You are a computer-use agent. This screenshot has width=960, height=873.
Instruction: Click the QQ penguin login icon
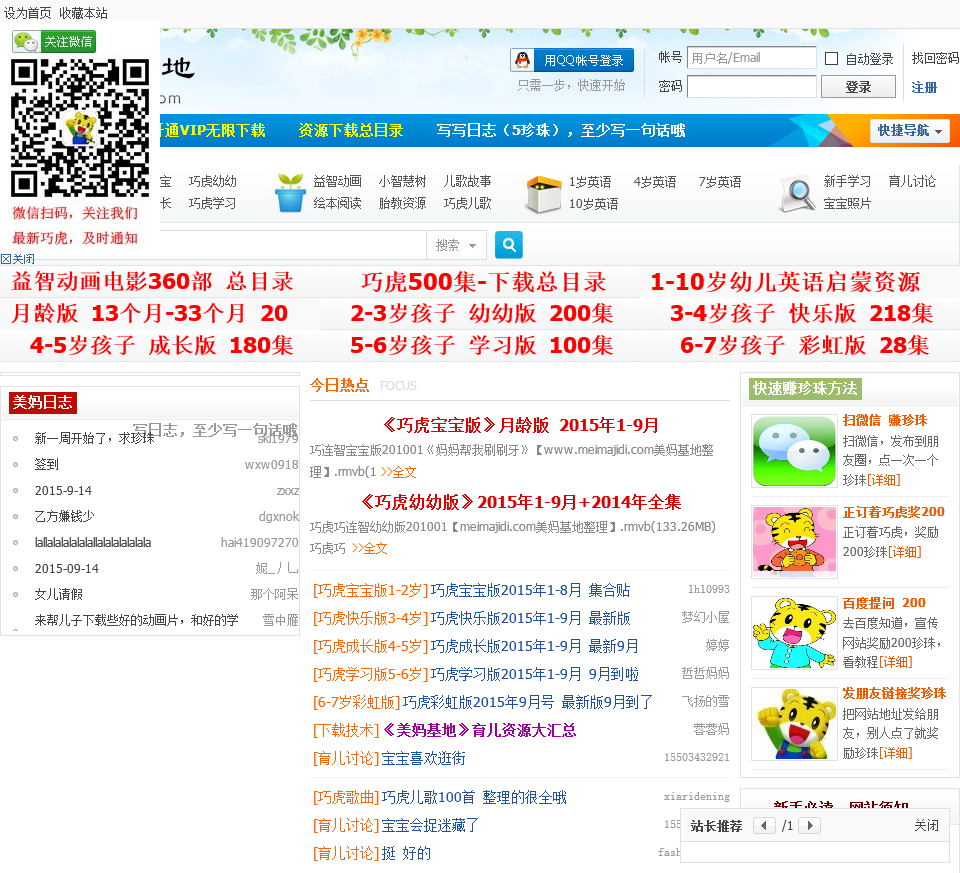tap(522, 60)
